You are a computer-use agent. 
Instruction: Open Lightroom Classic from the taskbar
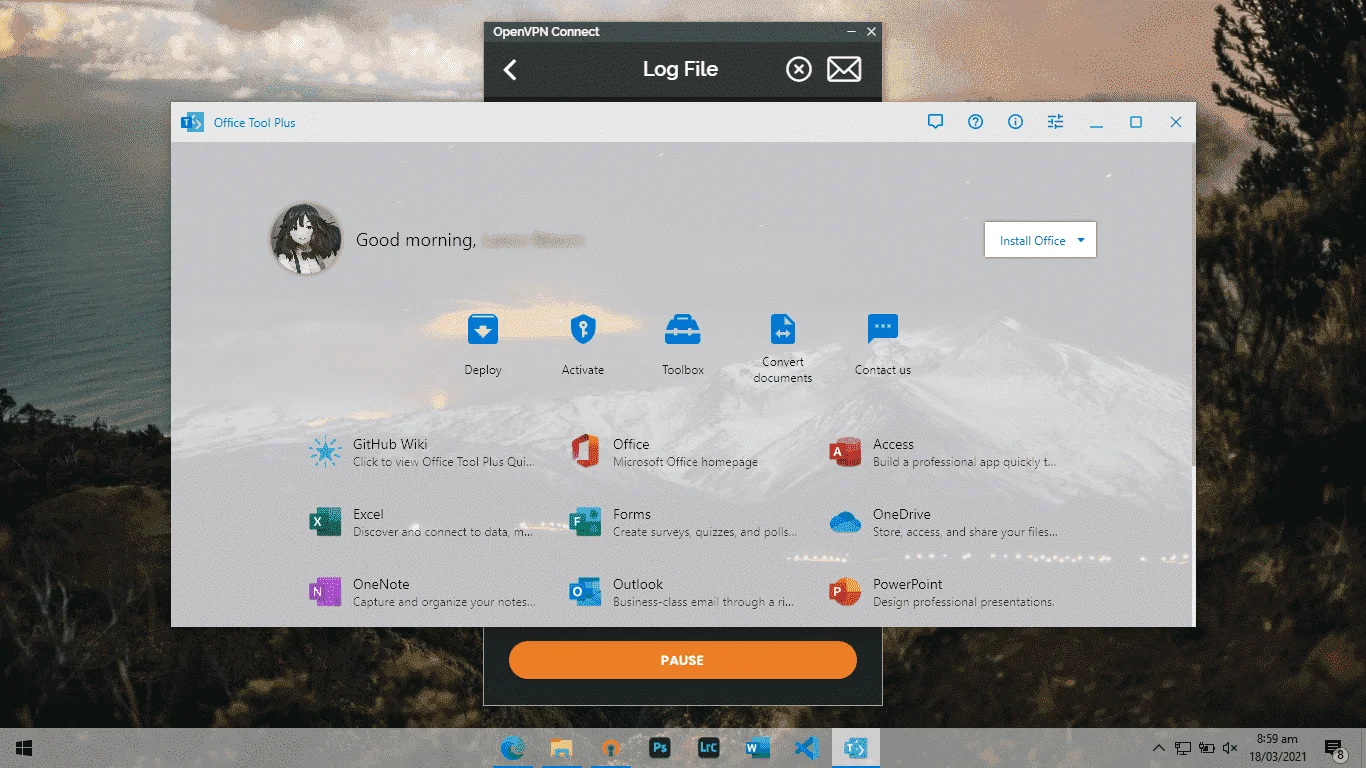pyautogui.click(x=708, y=748)
